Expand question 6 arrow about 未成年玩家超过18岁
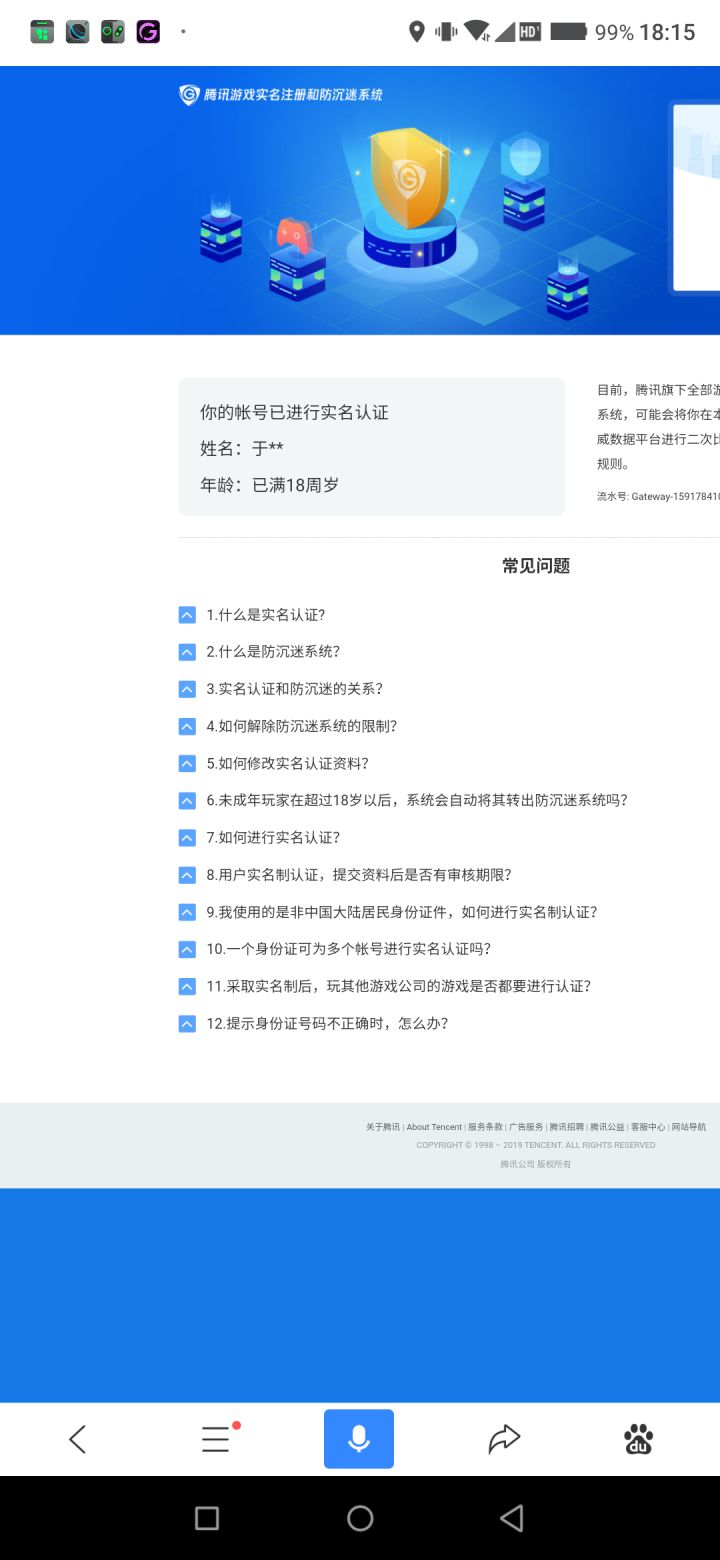 coord(187,800)
